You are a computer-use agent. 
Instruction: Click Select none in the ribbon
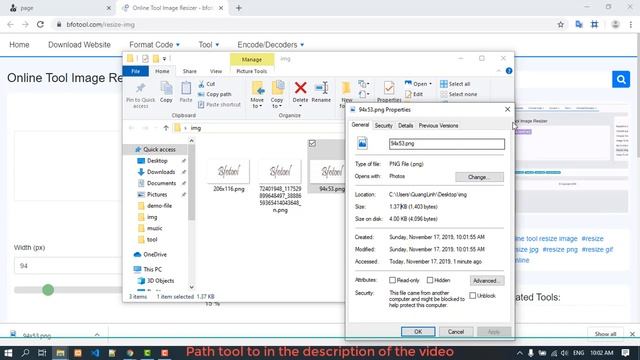click(459, 94)
